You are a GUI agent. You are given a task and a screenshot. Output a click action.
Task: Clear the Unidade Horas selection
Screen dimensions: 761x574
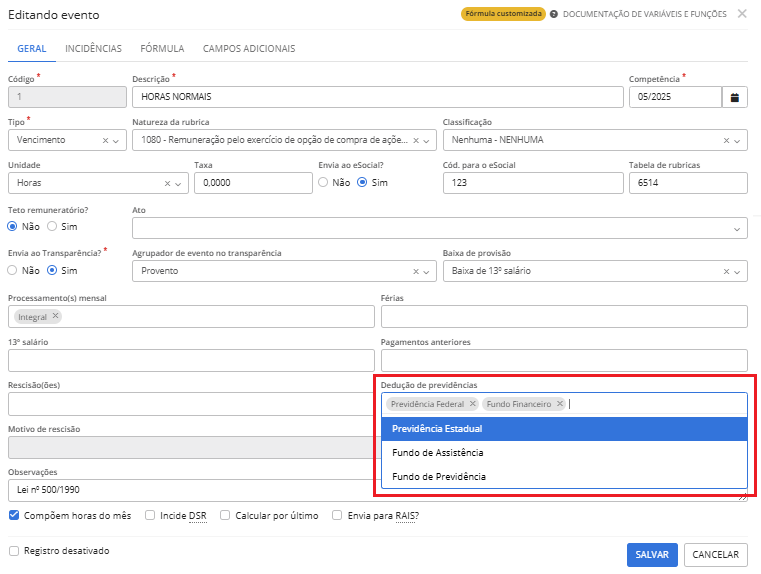[168, 184]
